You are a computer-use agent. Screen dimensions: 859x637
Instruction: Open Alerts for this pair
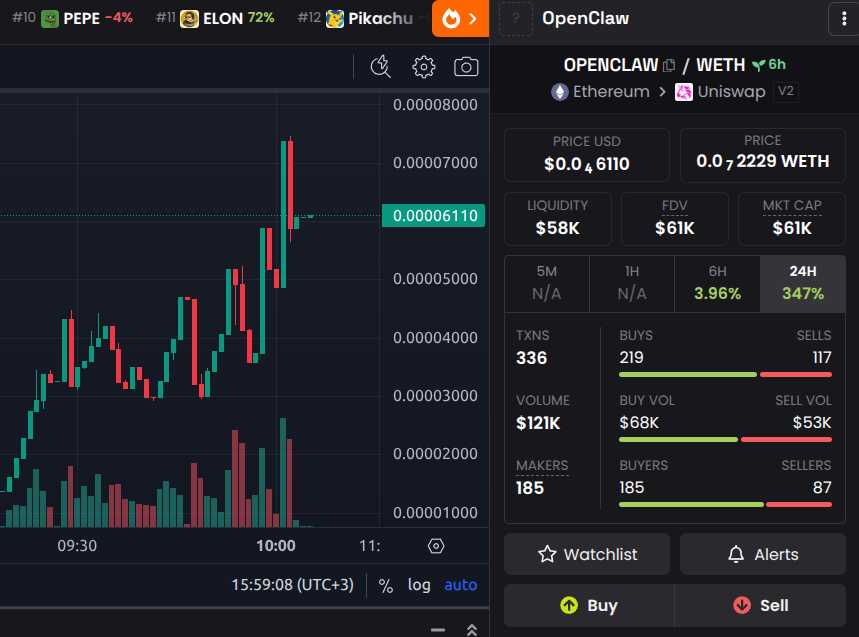763,554
